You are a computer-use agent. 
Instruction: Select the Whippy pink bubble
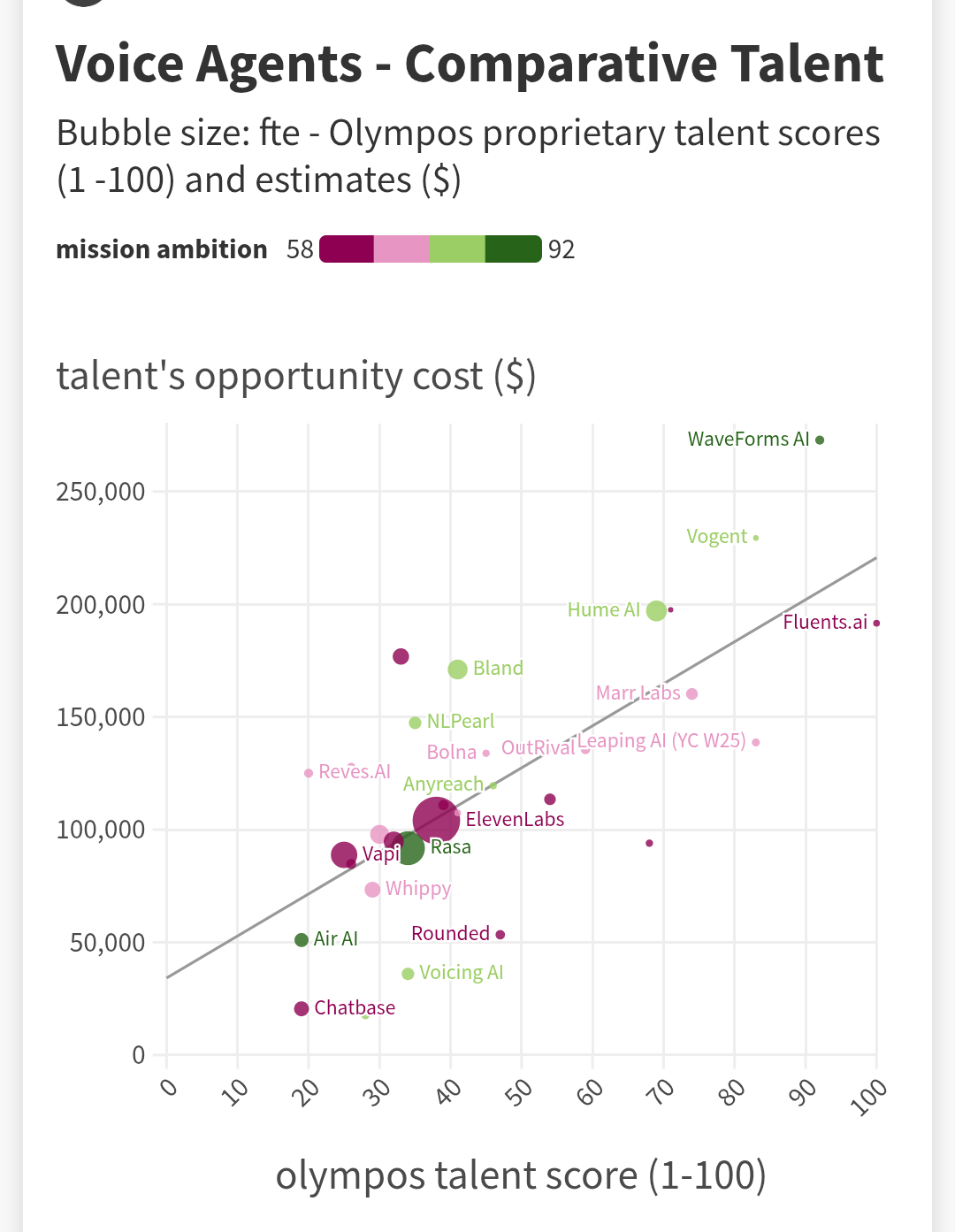pyautogui.click(x=372, y=890)
